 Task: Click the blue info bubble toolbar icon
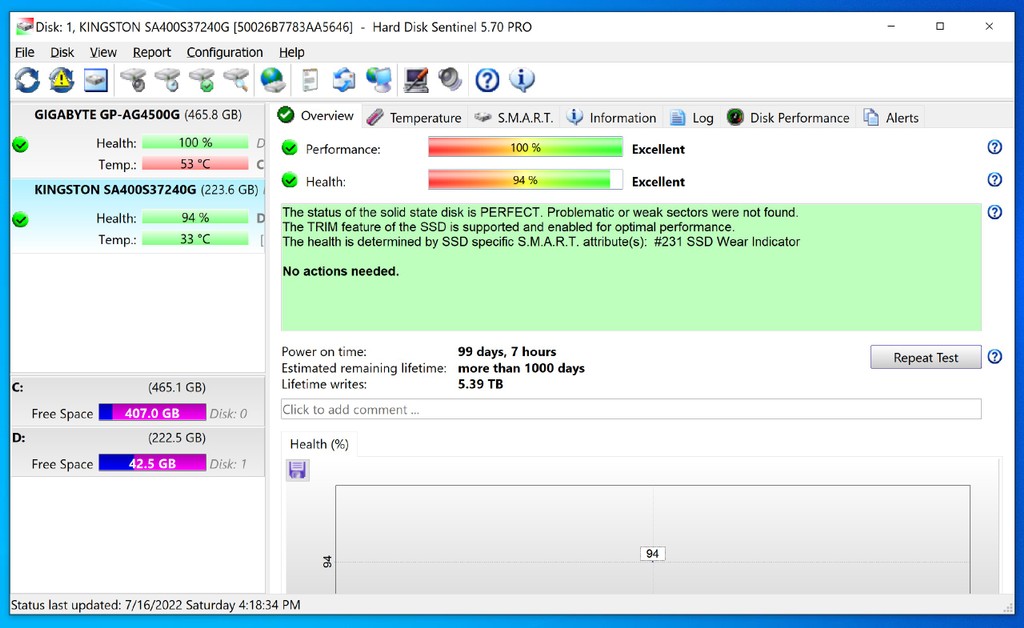tap(521, 80)
